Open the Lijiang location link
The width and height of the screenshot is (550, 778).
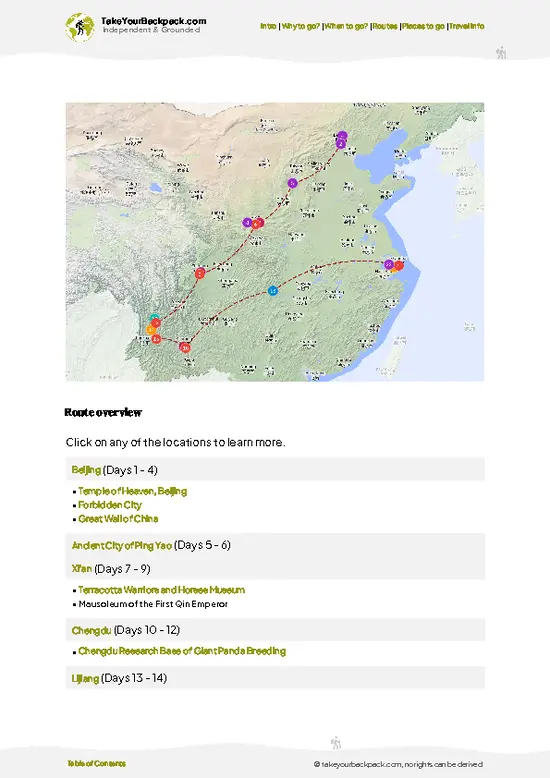[x=85, y=678]
